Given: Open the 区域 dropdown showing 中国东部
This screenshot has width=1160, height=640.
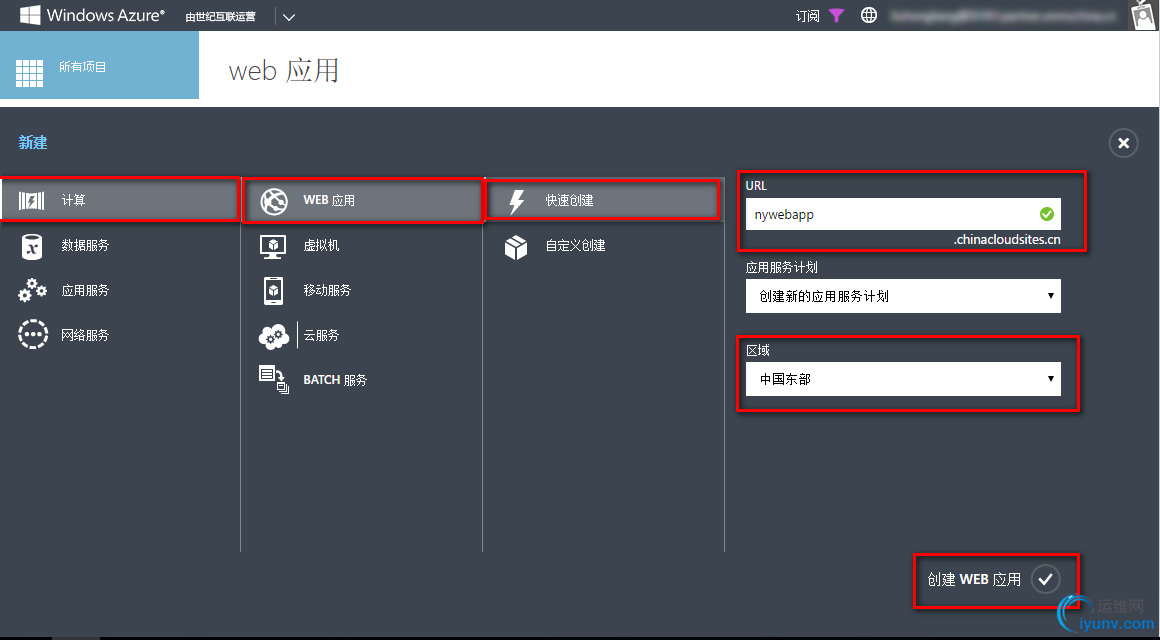Looking at the screenshot, I should tap(903, 379).
